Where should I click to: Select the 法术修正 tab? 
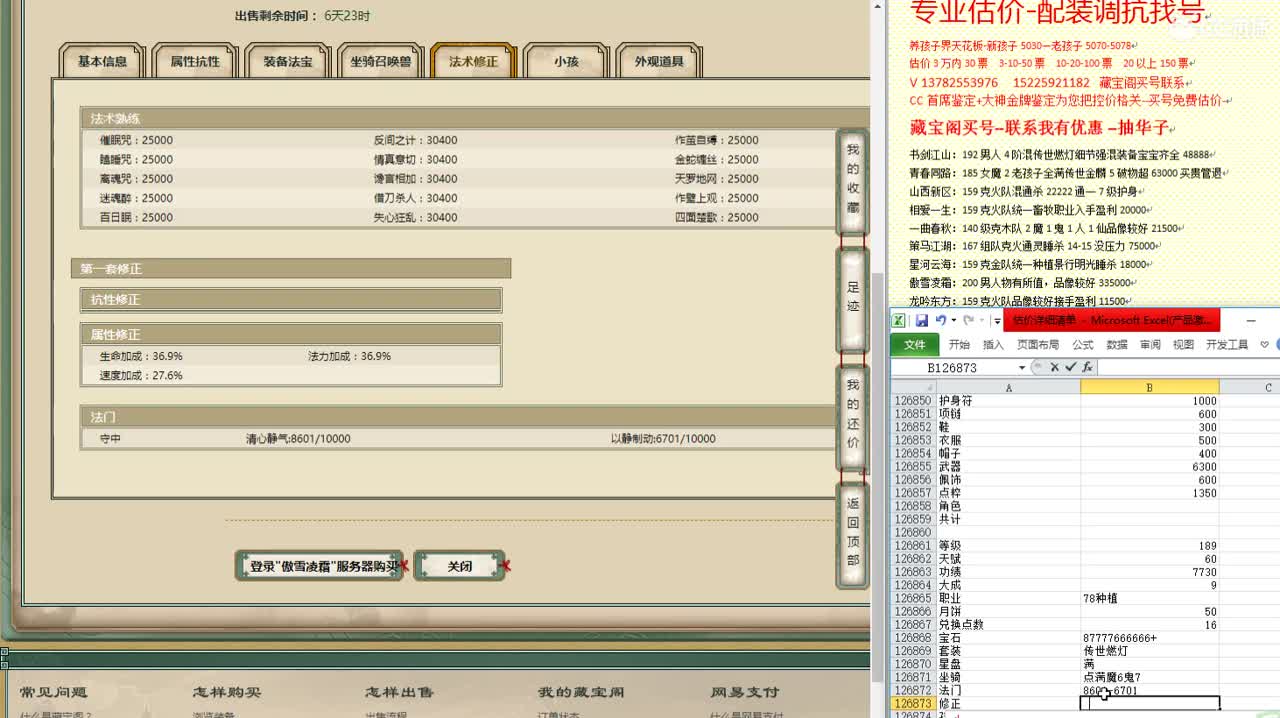pyautogui.click(x=473, y=61)
